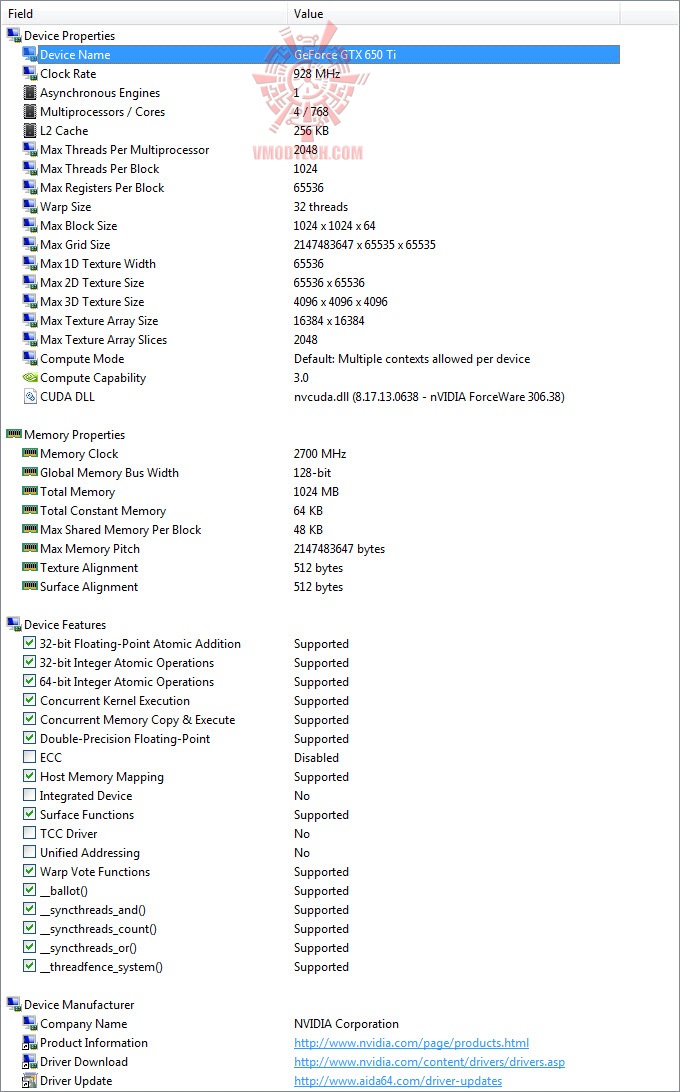Click the '1024 MB' total memory value
The width and height of the screenshot is (680, 1092).
pyautogui.click(x=316, y=491)
